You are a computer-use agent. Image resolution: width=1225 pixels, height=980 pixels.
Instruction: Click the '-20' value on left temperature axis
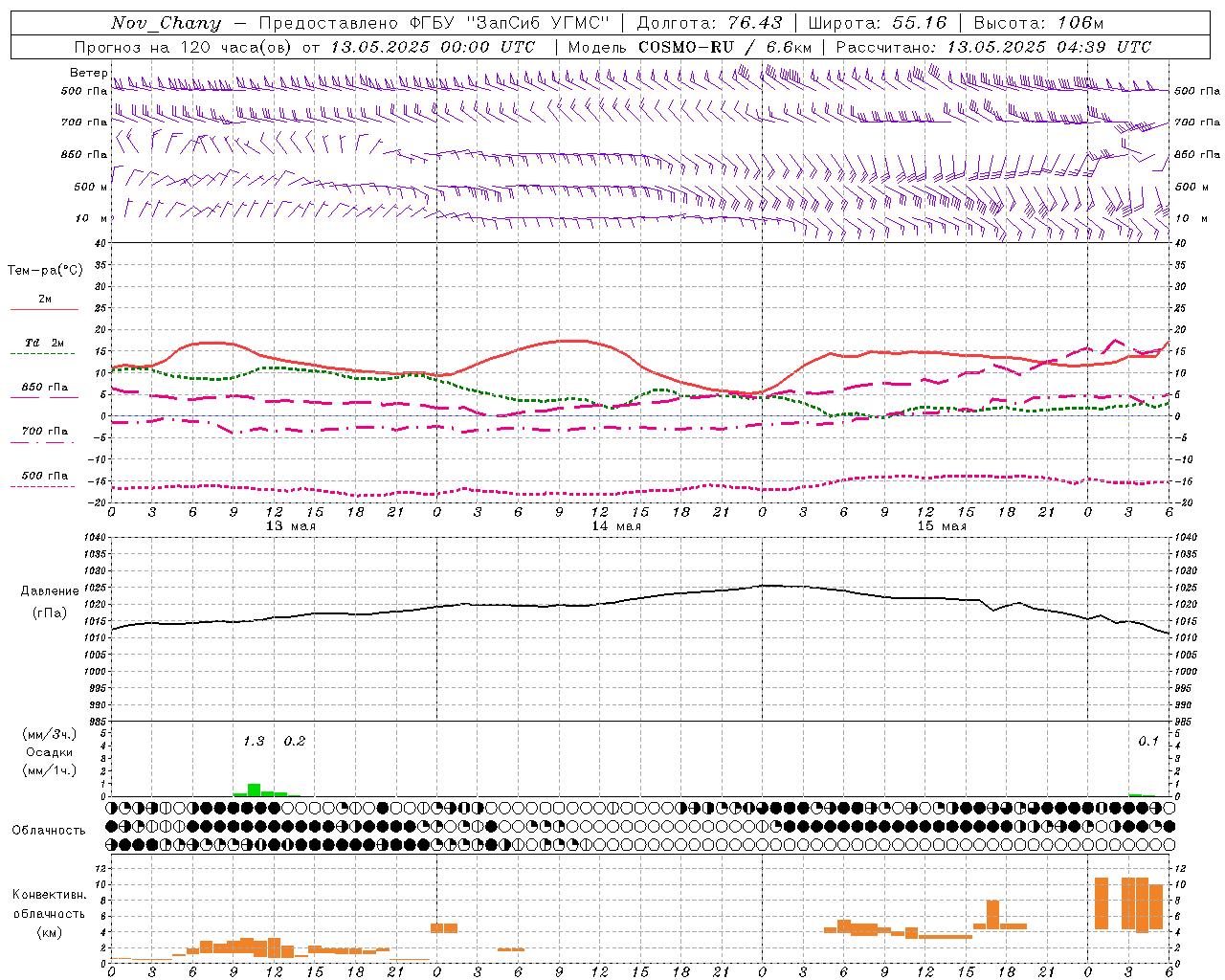click(x=96, y=502)
